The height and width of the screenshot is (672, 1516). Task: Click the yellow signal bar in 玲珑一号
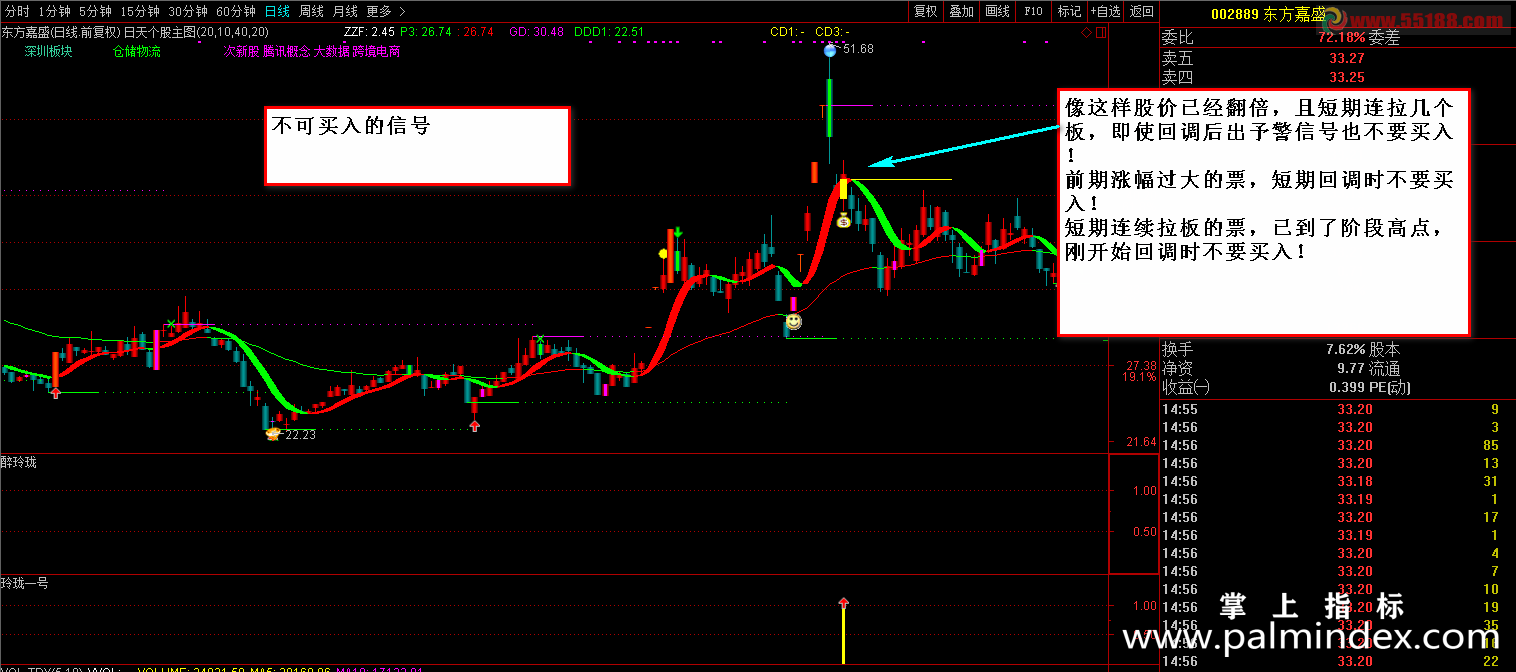click(843, 636)
